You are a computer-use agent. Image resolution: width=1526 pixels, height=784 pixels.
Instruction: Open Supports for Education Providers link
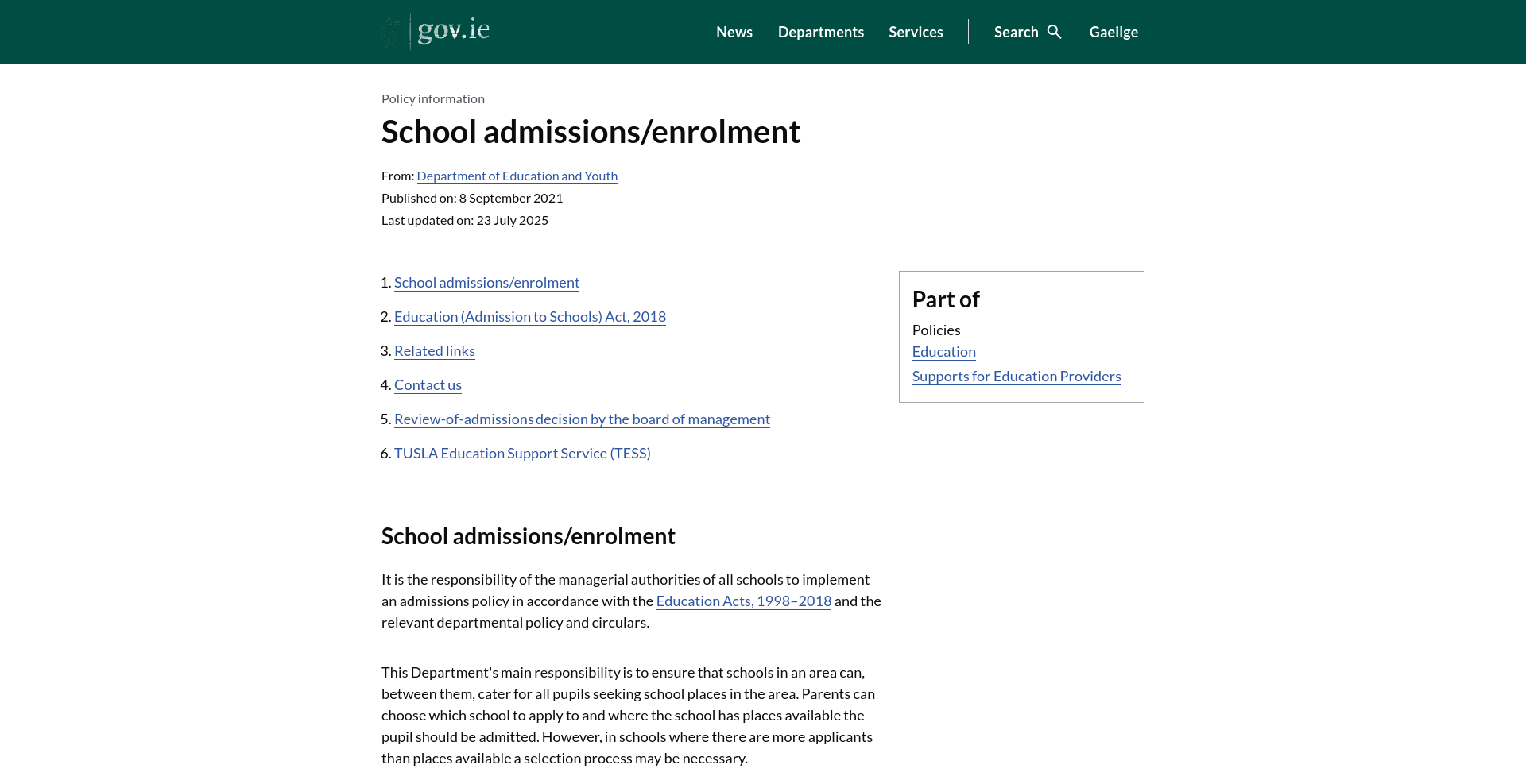1017,377
